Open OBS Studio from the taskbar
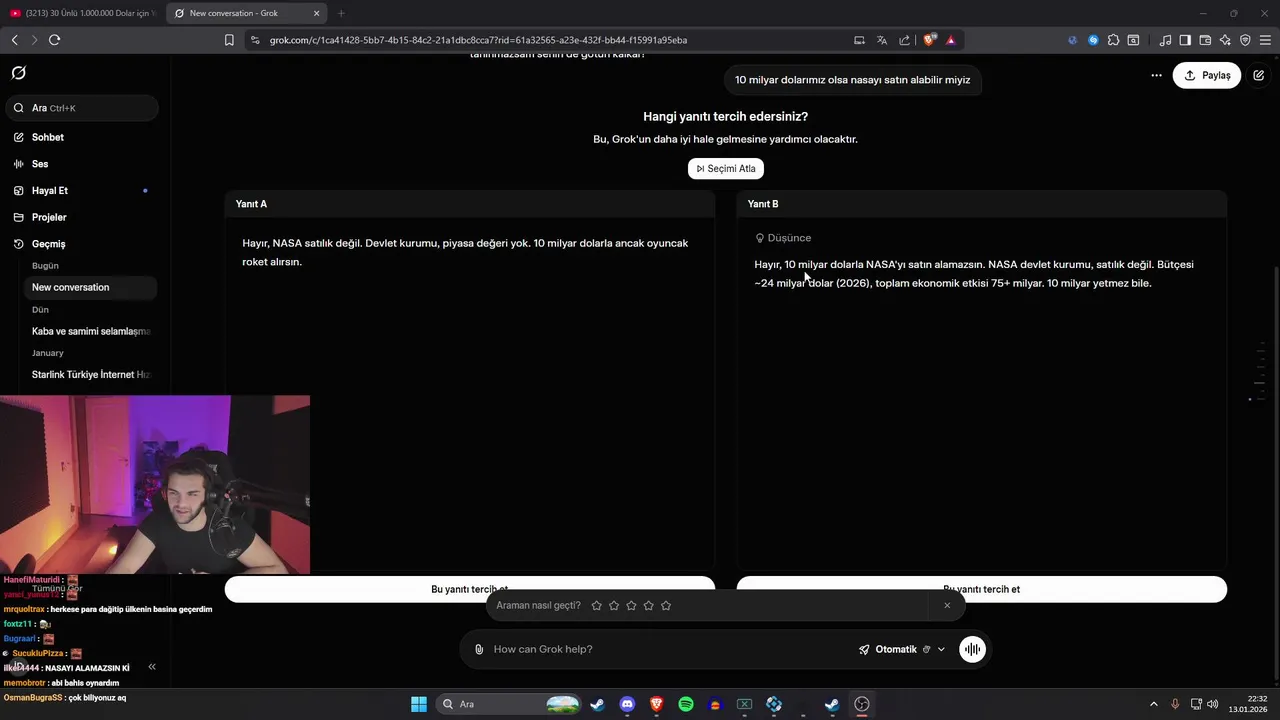Image resolution: width=1280 pixels, height=720 pixels. [862, 704]
